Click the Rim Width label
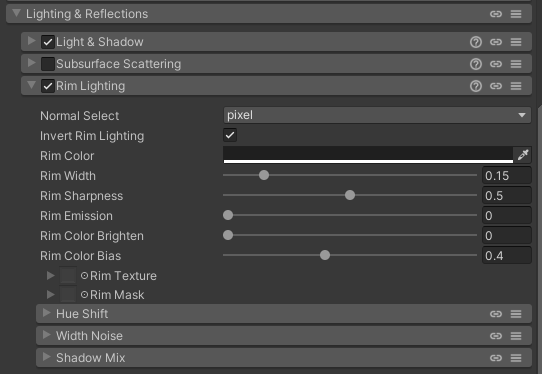This screenshot has width=542, height=374. [x=68, y=176]
